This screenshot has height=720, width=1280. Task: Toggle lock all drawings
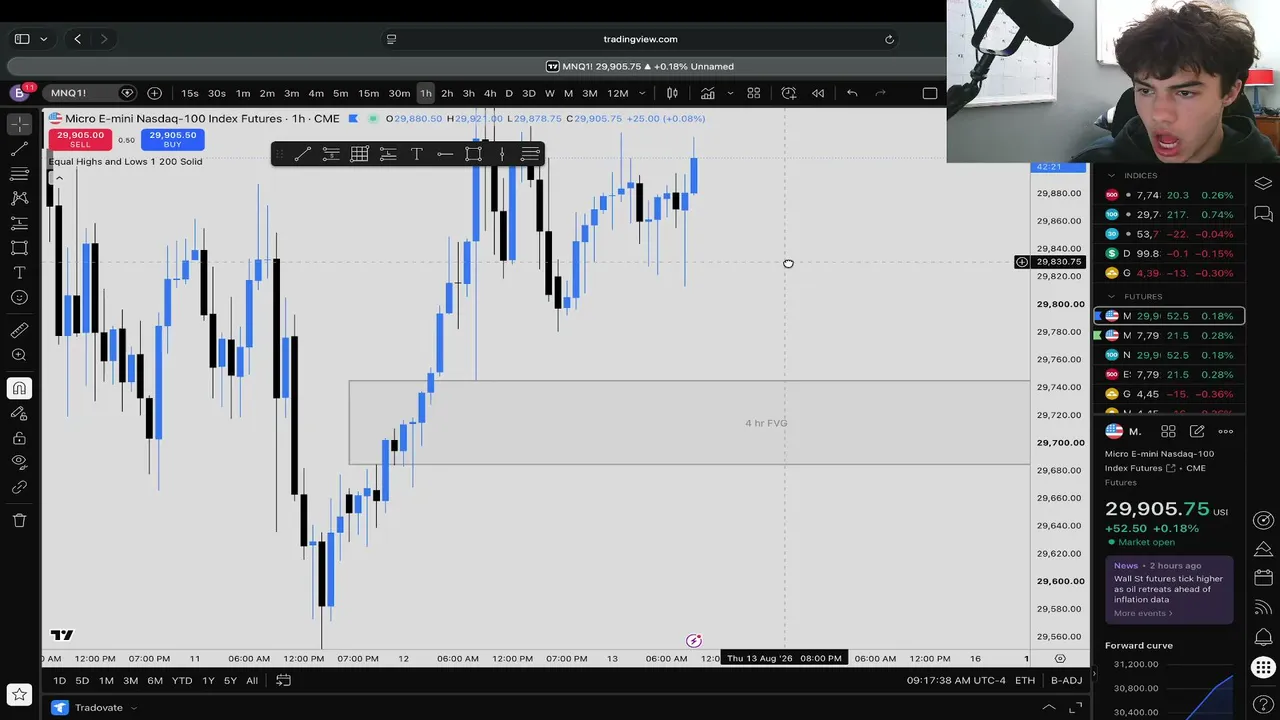point(19,438)
